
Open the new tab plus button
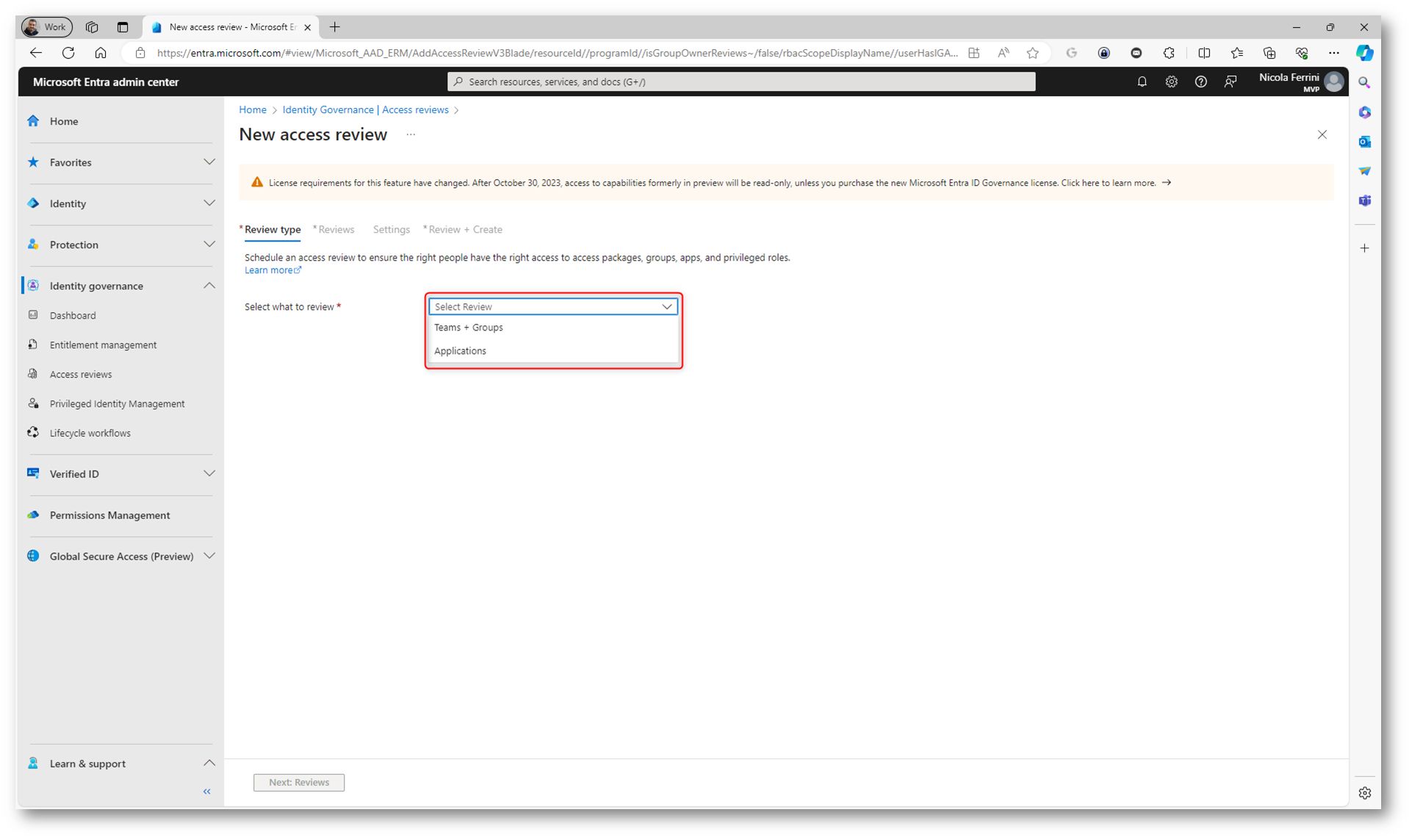(x=335, y=27)
